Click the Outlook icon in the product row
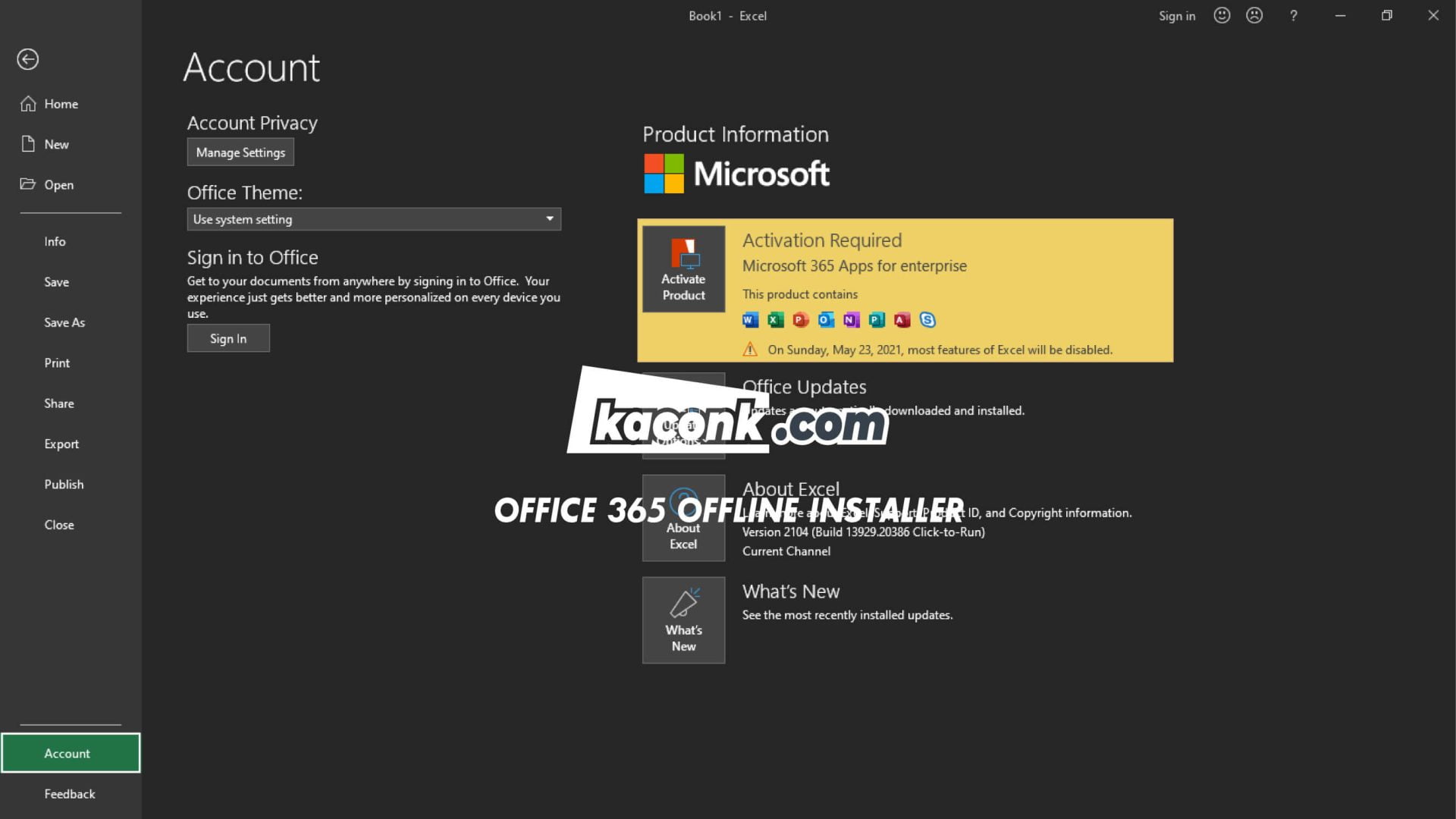Viewport: 1456px width, 819px height. (x=824, y=320)
